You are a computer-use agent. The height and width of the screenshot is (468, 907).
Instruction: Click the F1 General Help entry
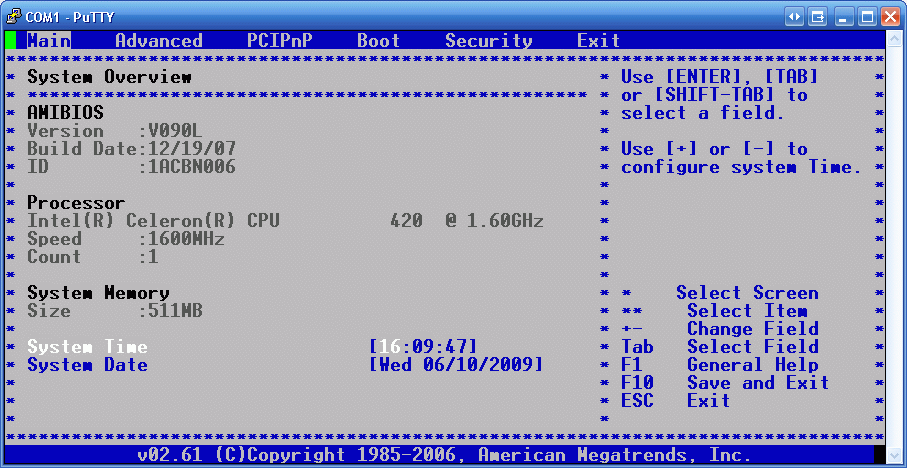[720, 364]
